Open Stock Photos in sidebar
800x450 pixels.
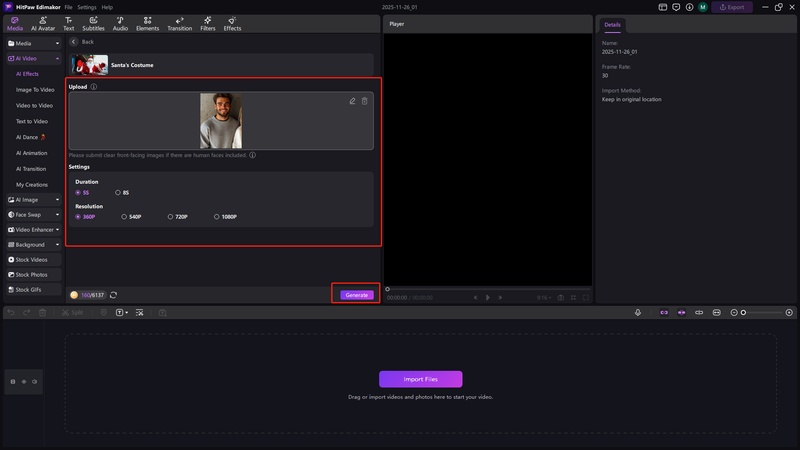pyautogui.click(x=34, y=274)
